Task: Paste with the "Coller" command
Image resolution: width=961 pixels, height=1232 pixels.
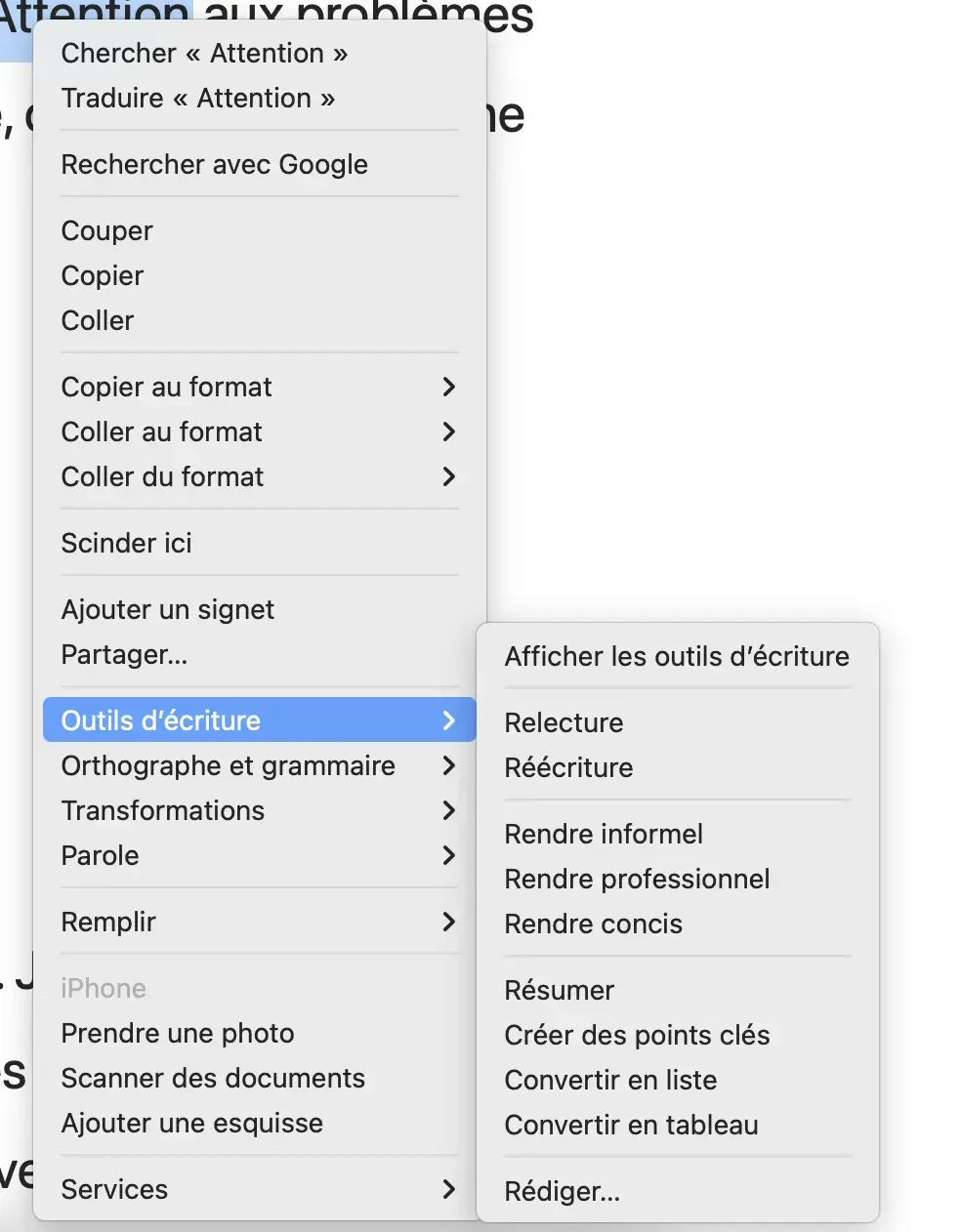Action: click(x=97, y=320)
